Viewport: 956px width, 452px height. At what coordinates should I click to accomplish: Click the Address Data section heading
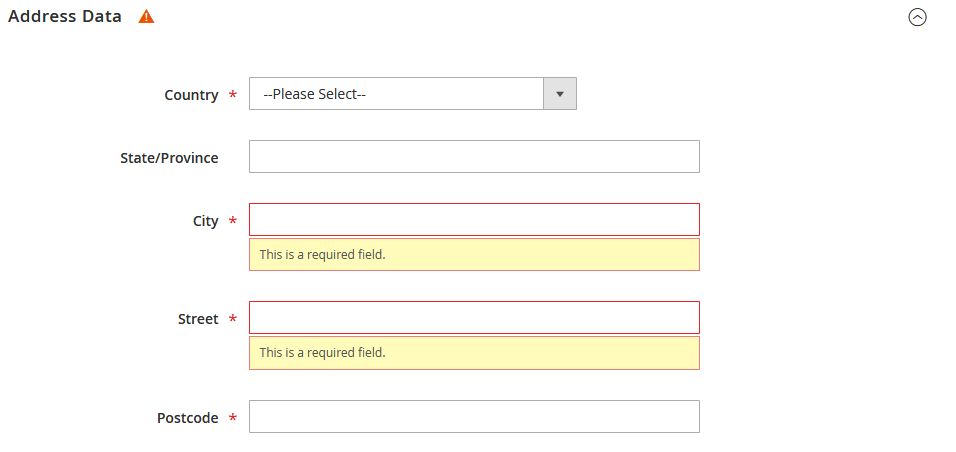(65, 16)
